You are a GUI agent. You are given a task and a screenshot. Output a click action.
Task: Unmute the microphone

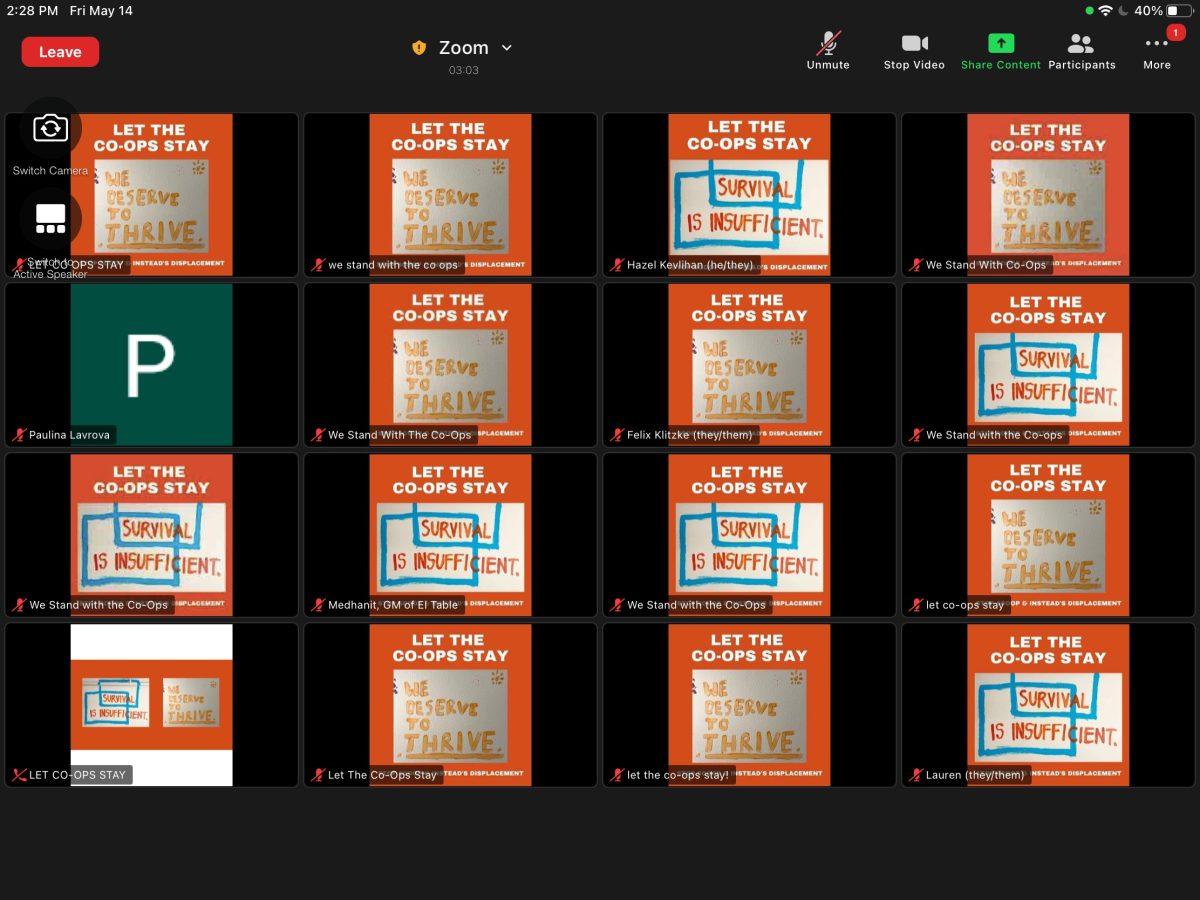tap(827, 50)
